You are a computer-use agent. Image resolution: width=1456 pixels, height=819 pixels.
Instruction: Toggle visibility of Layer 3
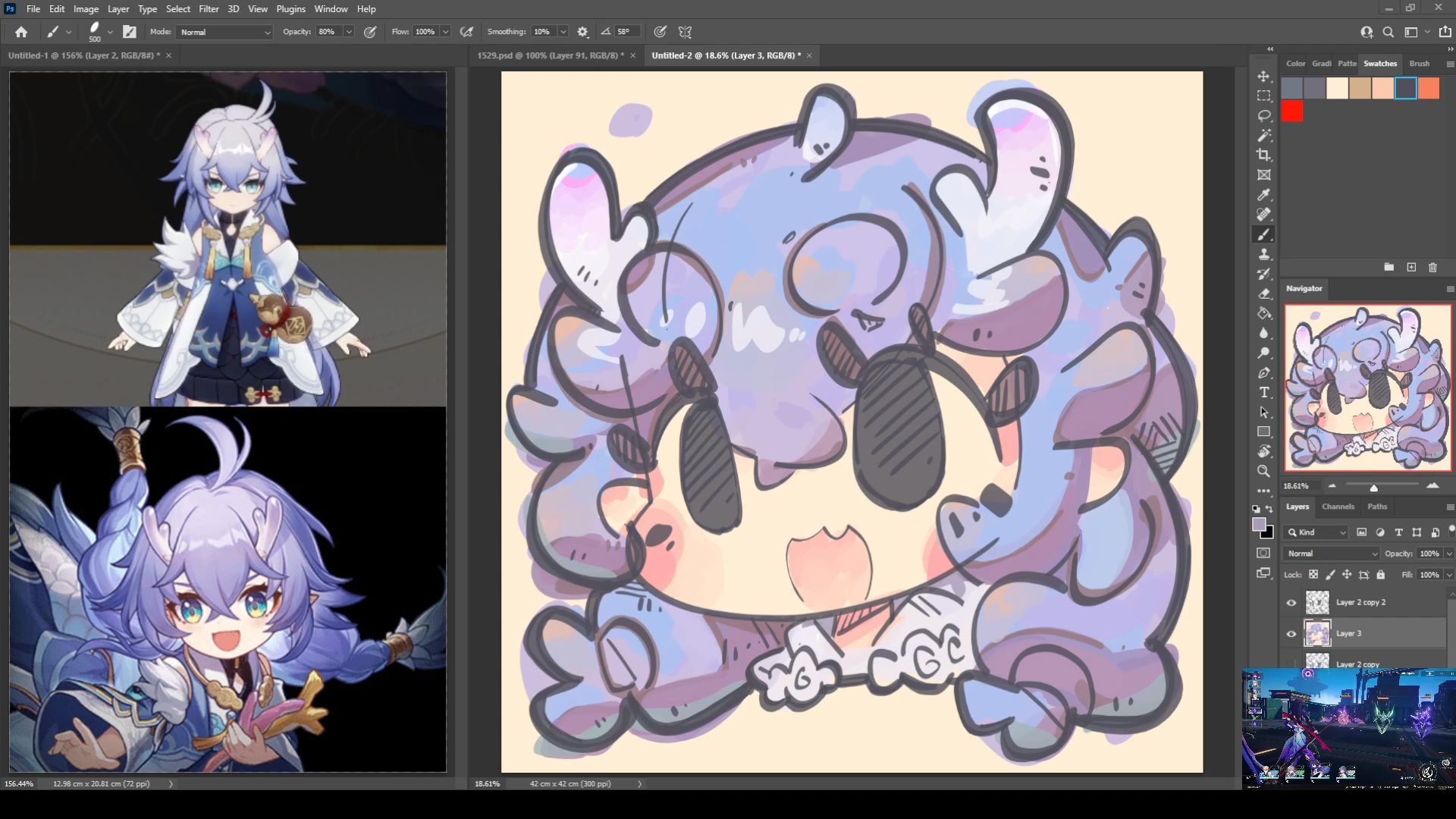1291,634
